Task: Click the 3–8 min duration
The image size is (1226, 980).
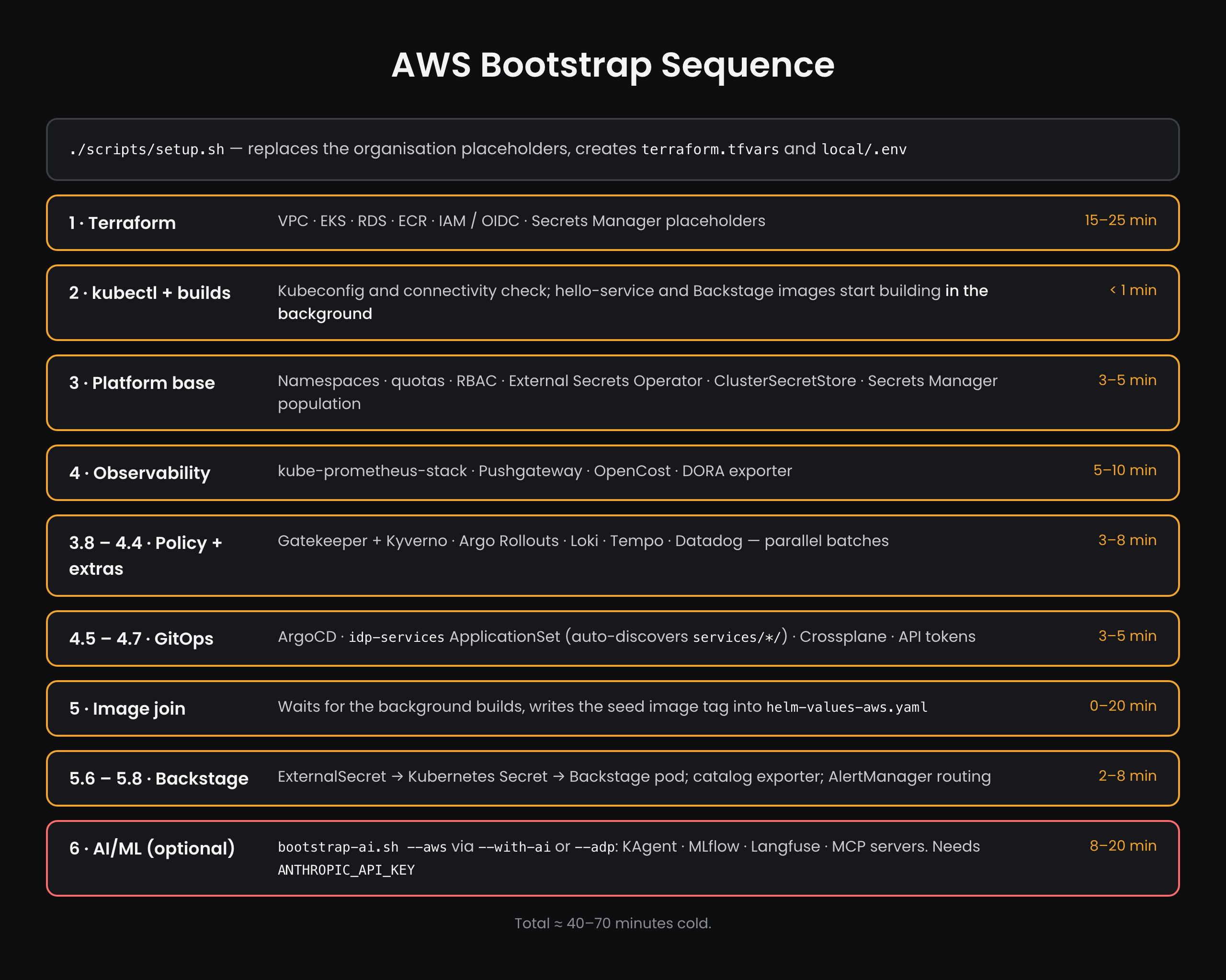Action: [x=1127, y=540]
